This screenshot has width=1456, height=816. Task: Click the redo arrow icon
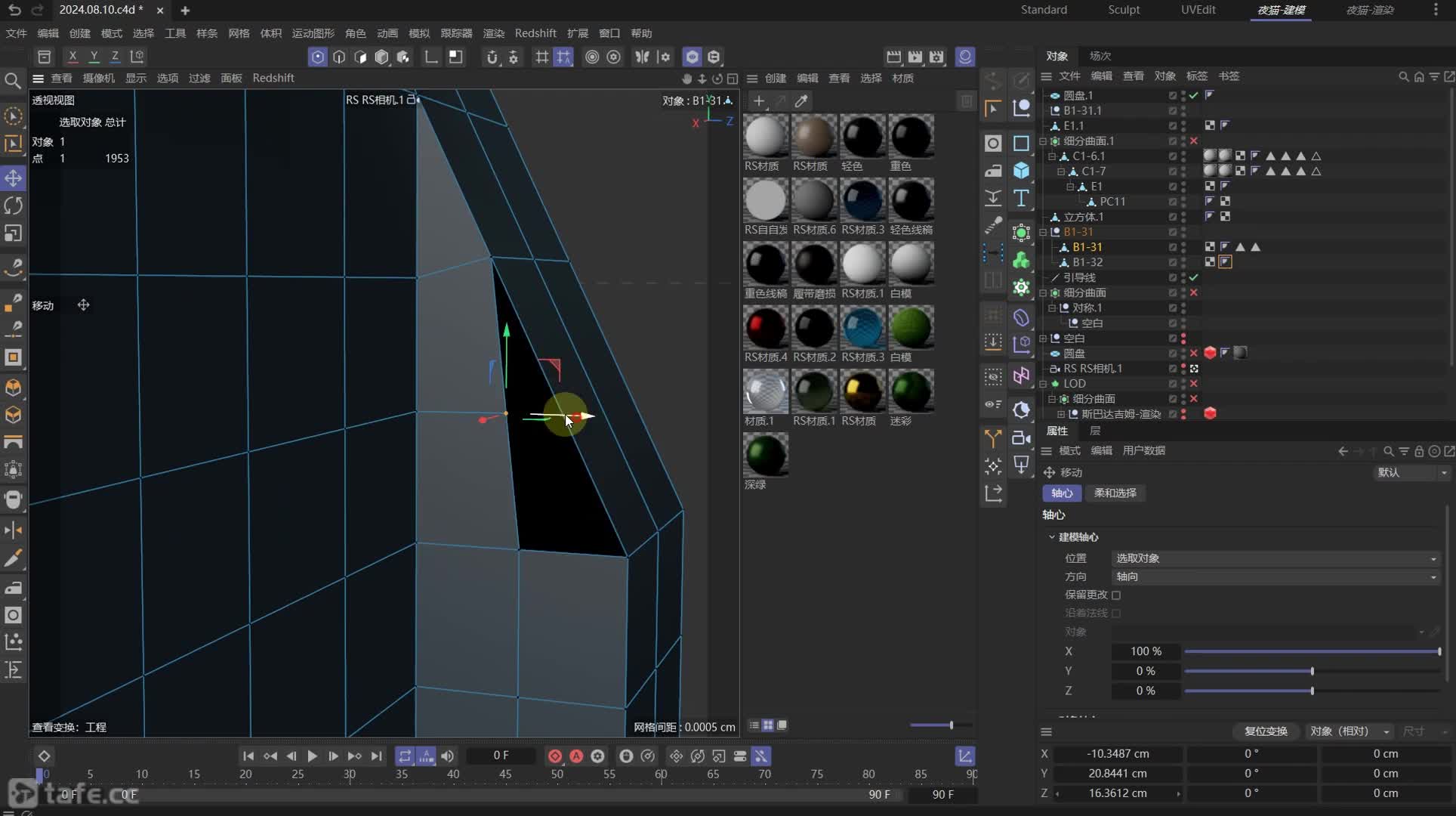tap(37, 10)
